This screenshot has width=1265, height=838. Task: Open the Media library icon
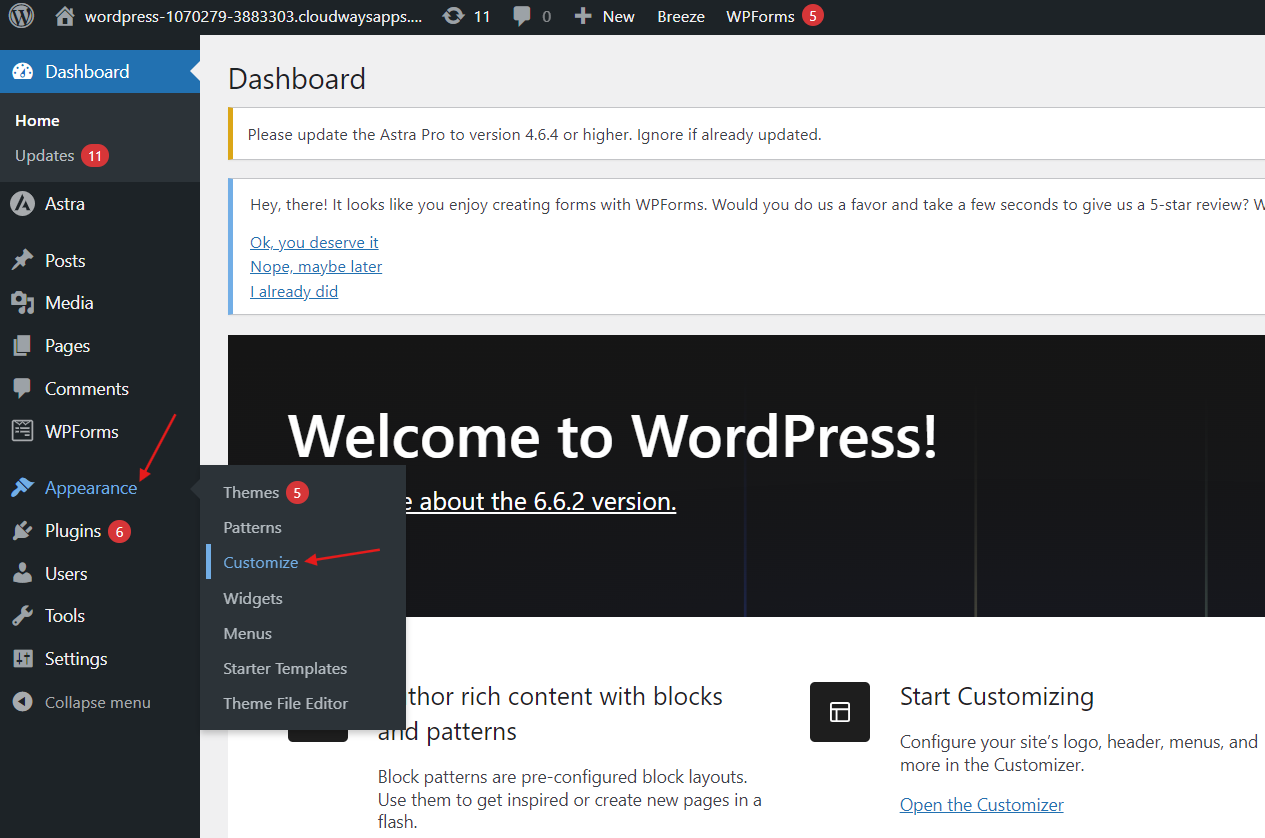click(x=22, y=302)
